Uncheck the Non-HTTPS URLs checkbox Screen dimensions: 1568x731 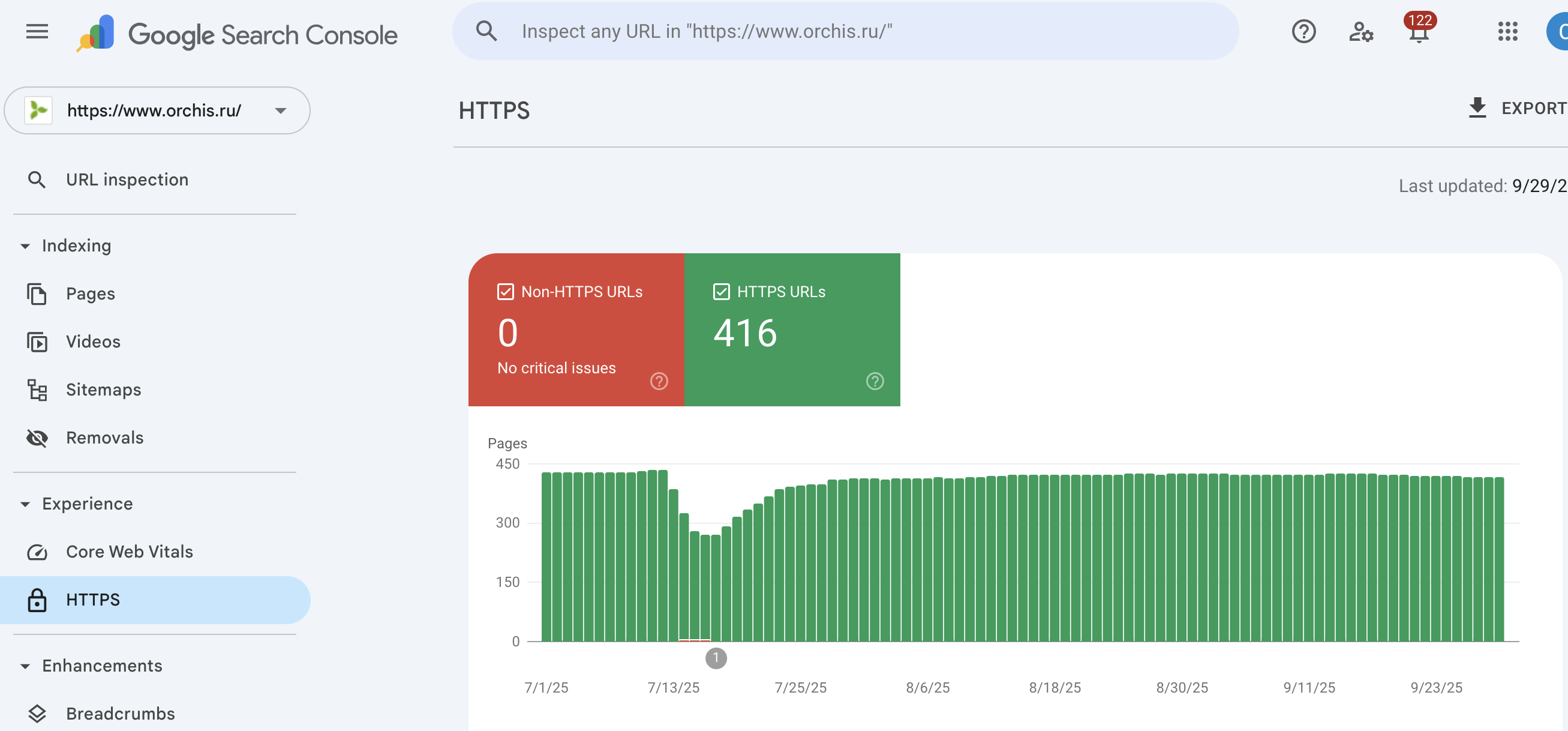[505, 292]
